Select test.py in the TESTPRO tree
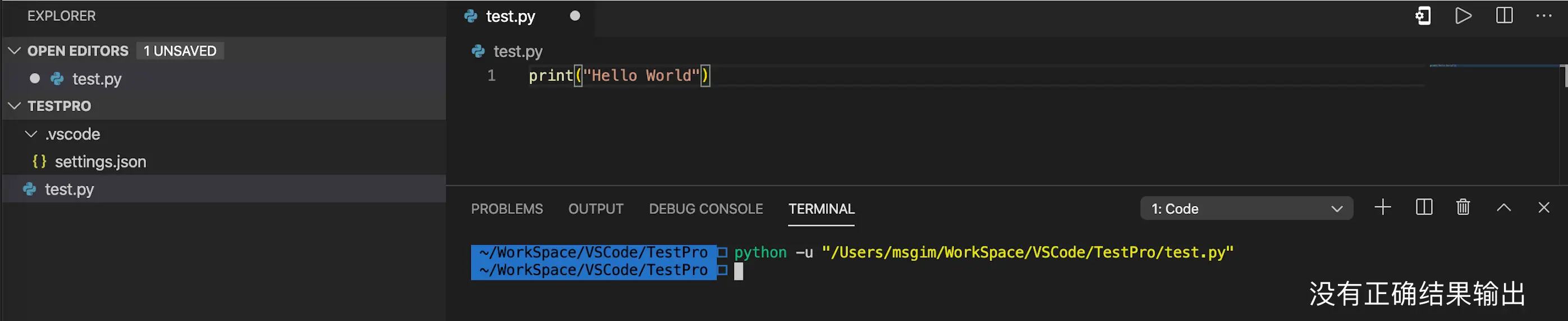The image size is (1568, 321). (x=69, y=190)
